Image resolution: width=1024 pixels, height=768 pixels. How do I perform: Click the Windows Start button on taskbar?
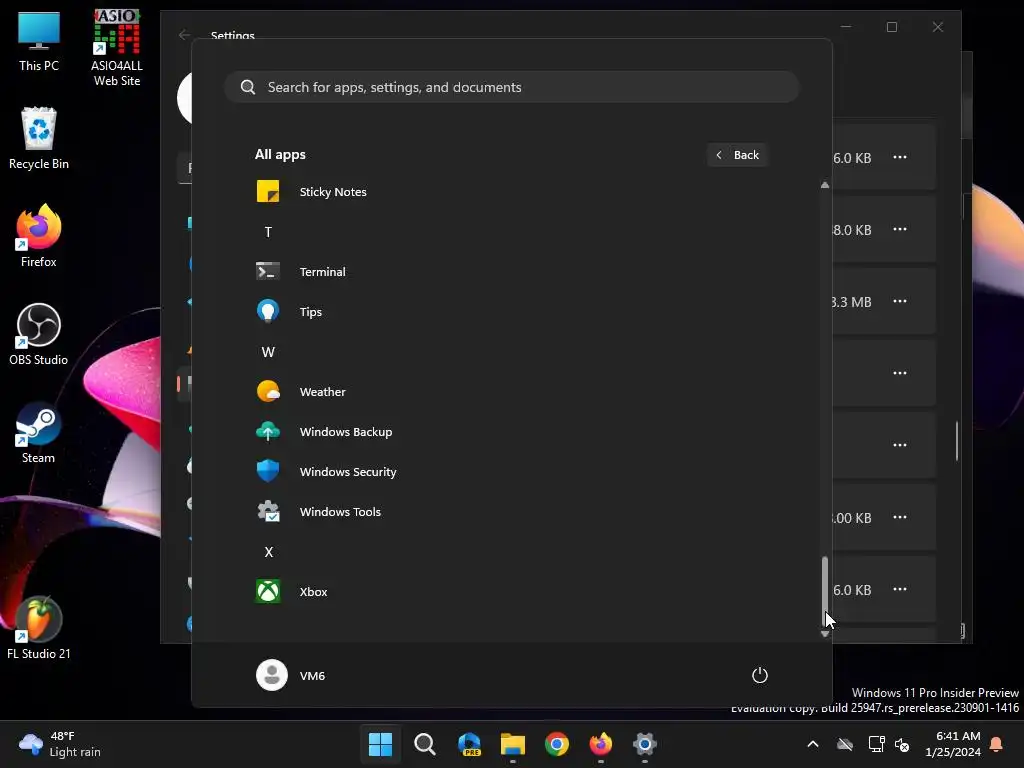pos(380,744)
